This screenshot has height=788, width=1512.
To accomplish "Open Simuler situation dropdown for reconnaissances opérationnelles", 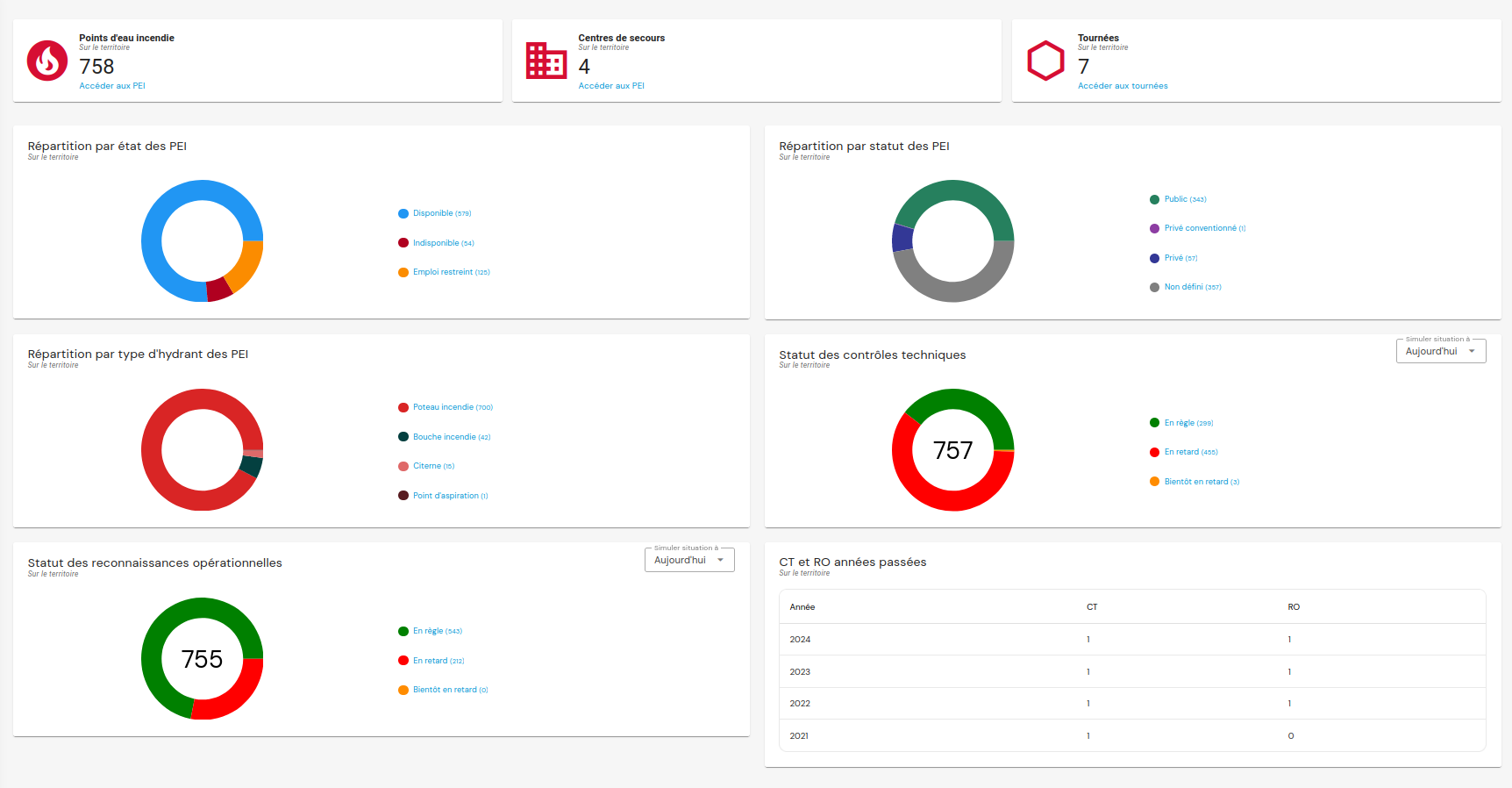I will 689,560.
